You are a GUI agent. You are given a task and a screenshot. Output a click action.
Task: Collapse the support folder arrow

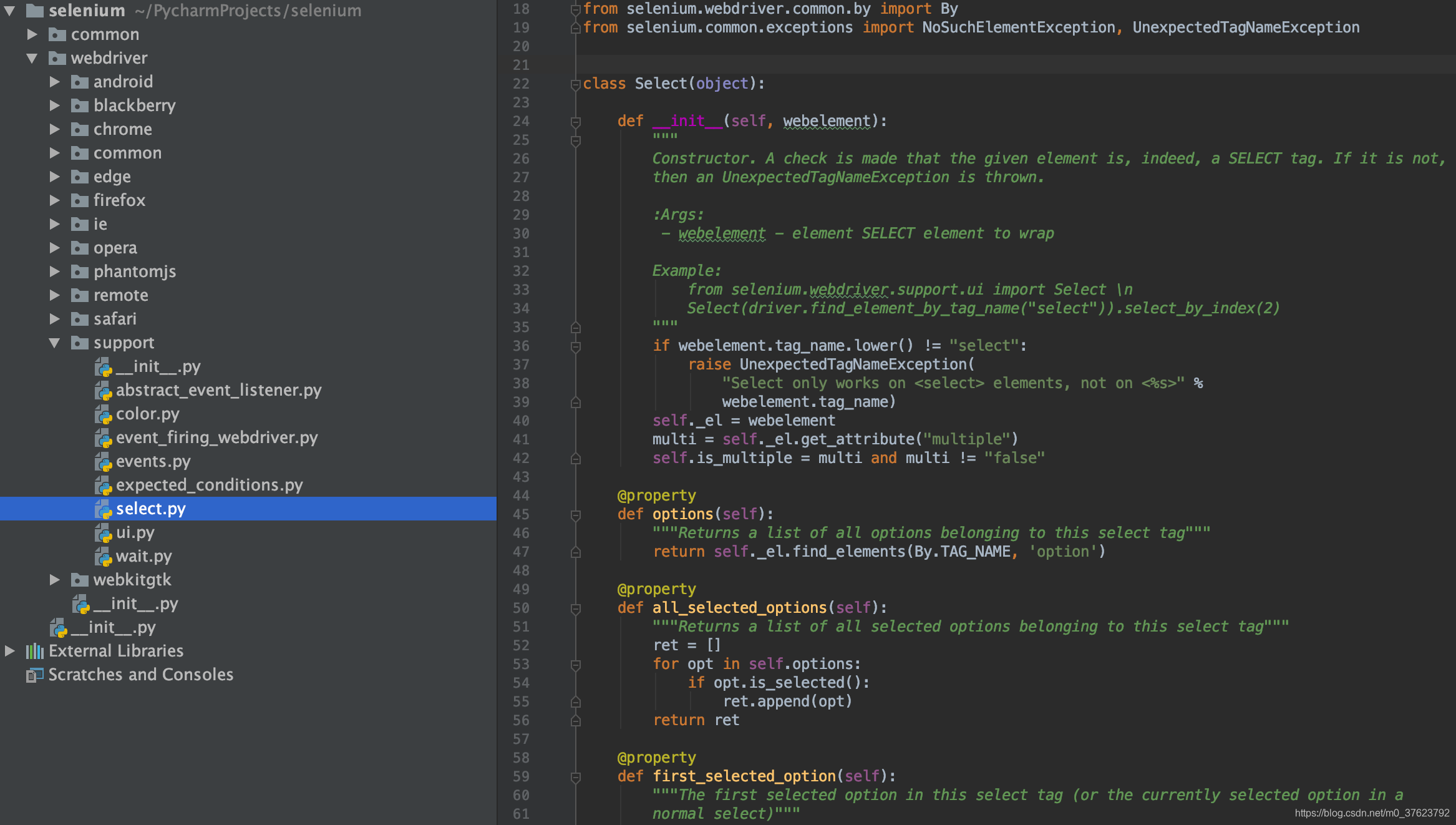click(x=55, y=343)
